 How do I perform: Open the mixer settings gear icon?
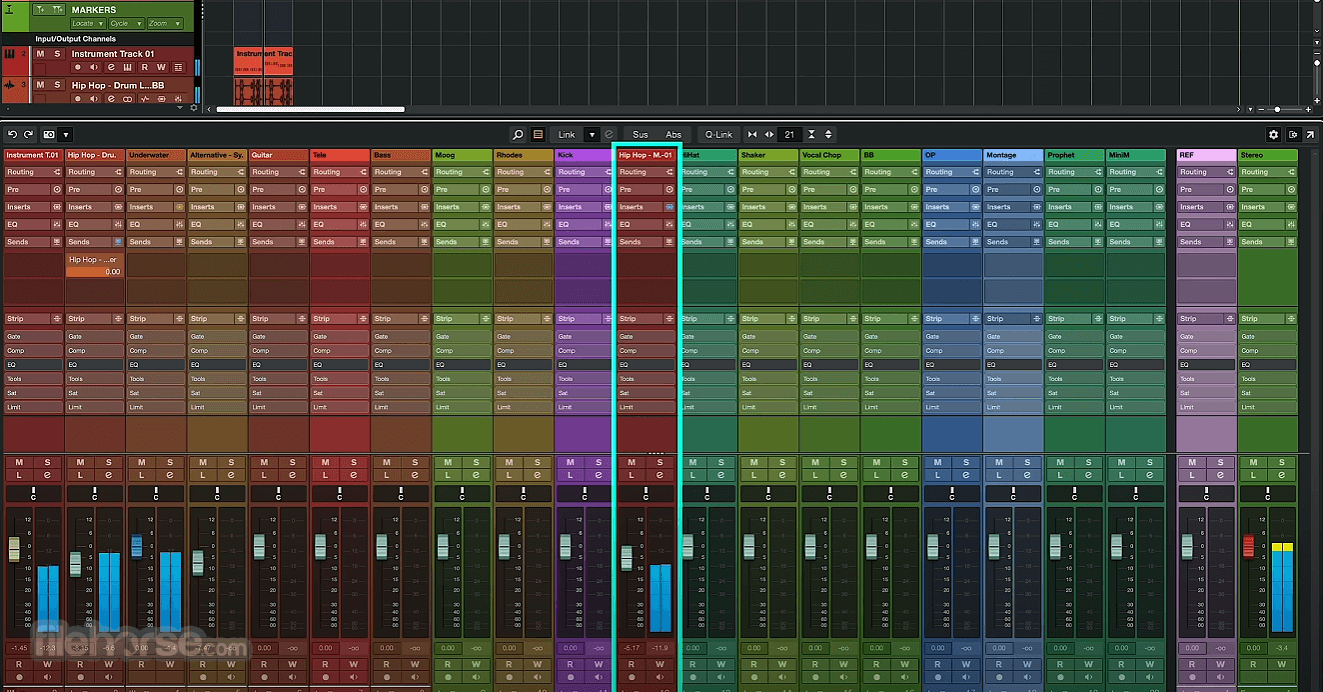click(1273, 134)
